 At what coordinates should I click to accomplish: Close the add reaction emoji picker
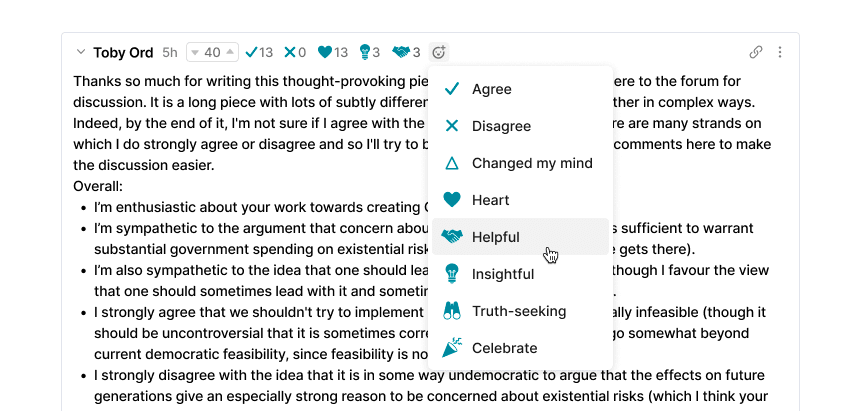439,53
